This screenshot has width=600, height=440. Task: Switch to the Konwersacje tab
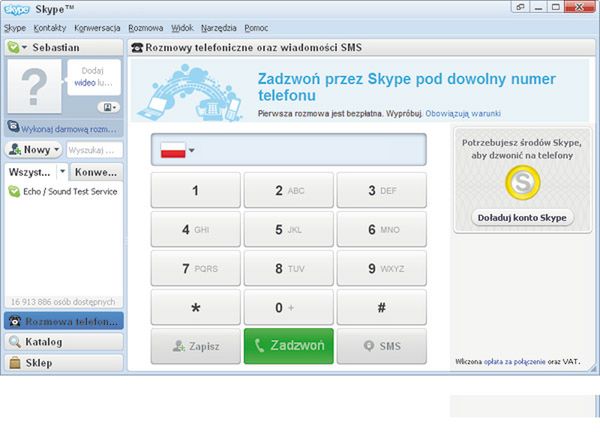[96, 173]
